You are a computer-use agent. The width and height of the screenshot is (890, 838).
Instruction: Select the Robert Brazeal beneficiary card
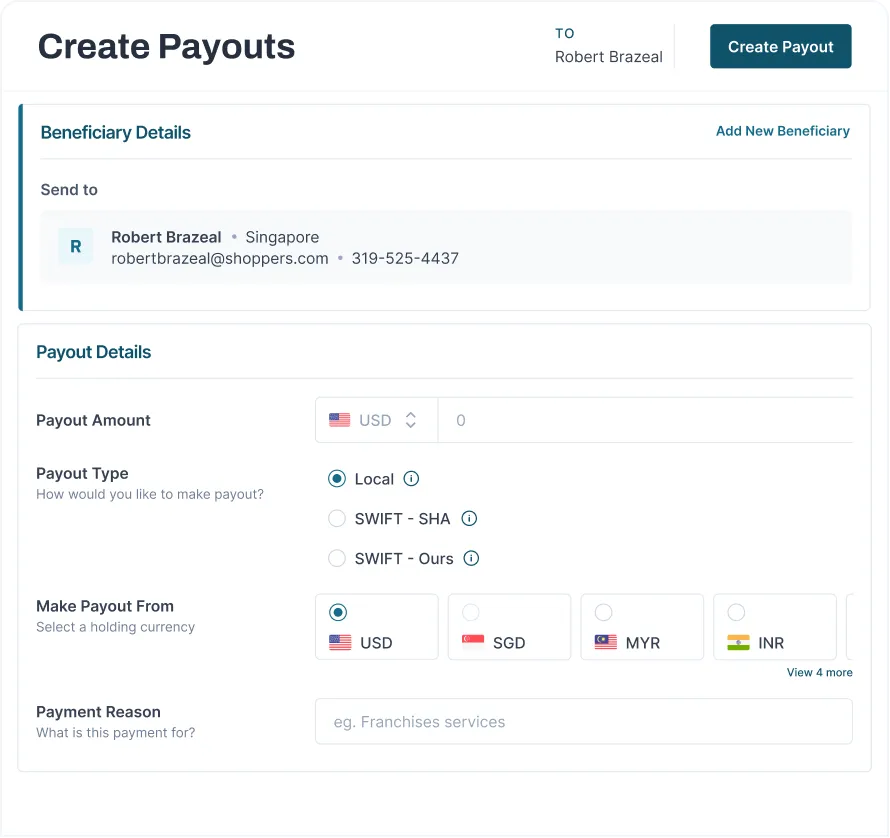445,247
